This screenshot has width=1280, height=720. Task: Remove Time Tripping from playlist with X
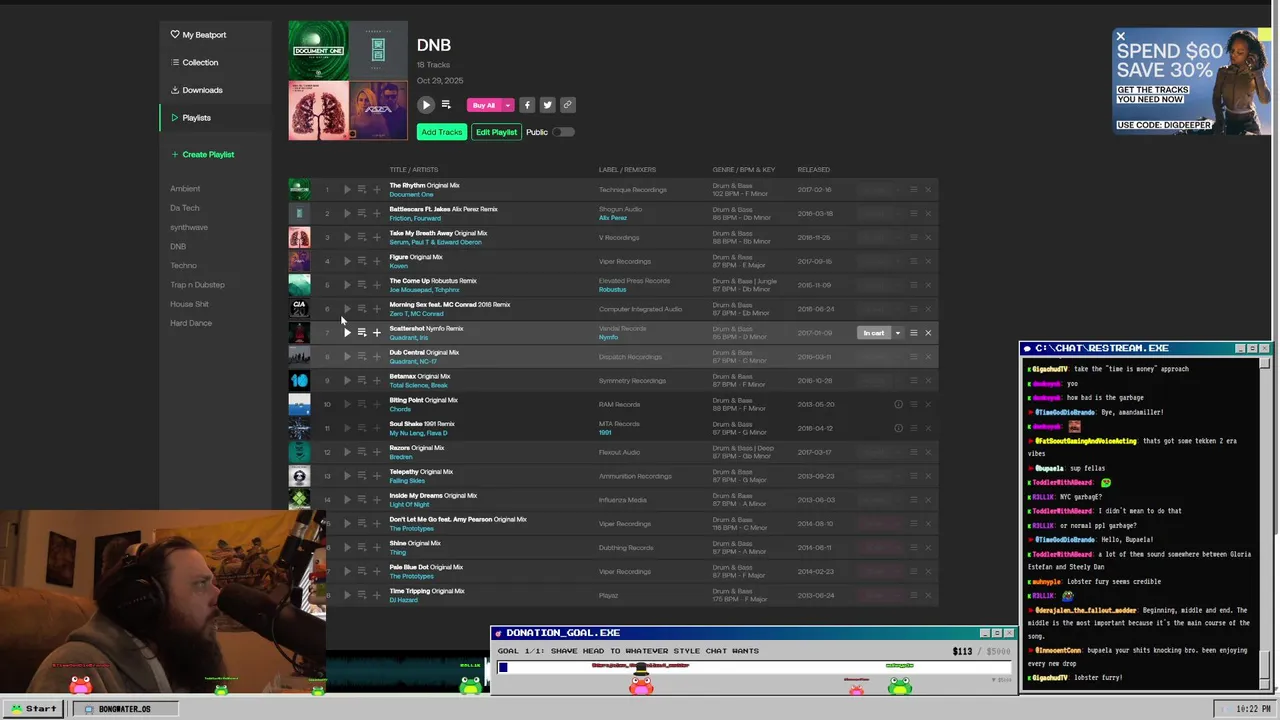coord(928,595)
